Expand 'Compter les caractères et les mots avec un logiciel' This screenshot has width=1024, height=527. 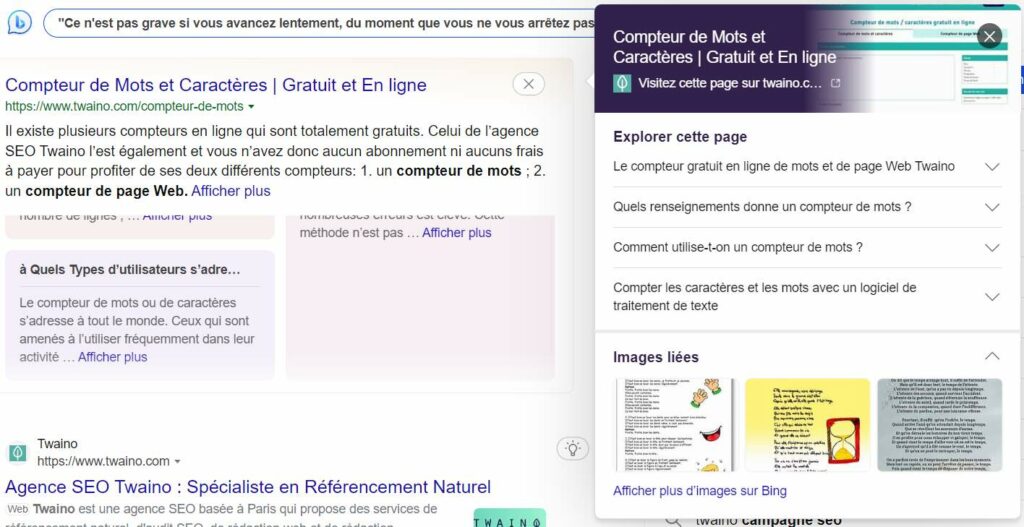click(x=807, y=296)
